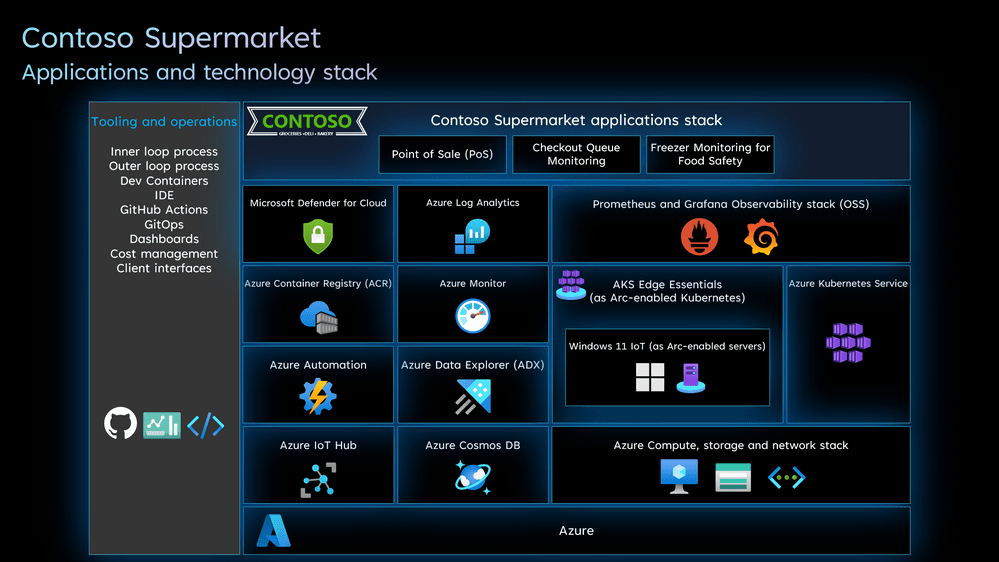Click the Microsoft Defender shield icon
This screenshot has height=562, width=999.
(318, 236)
